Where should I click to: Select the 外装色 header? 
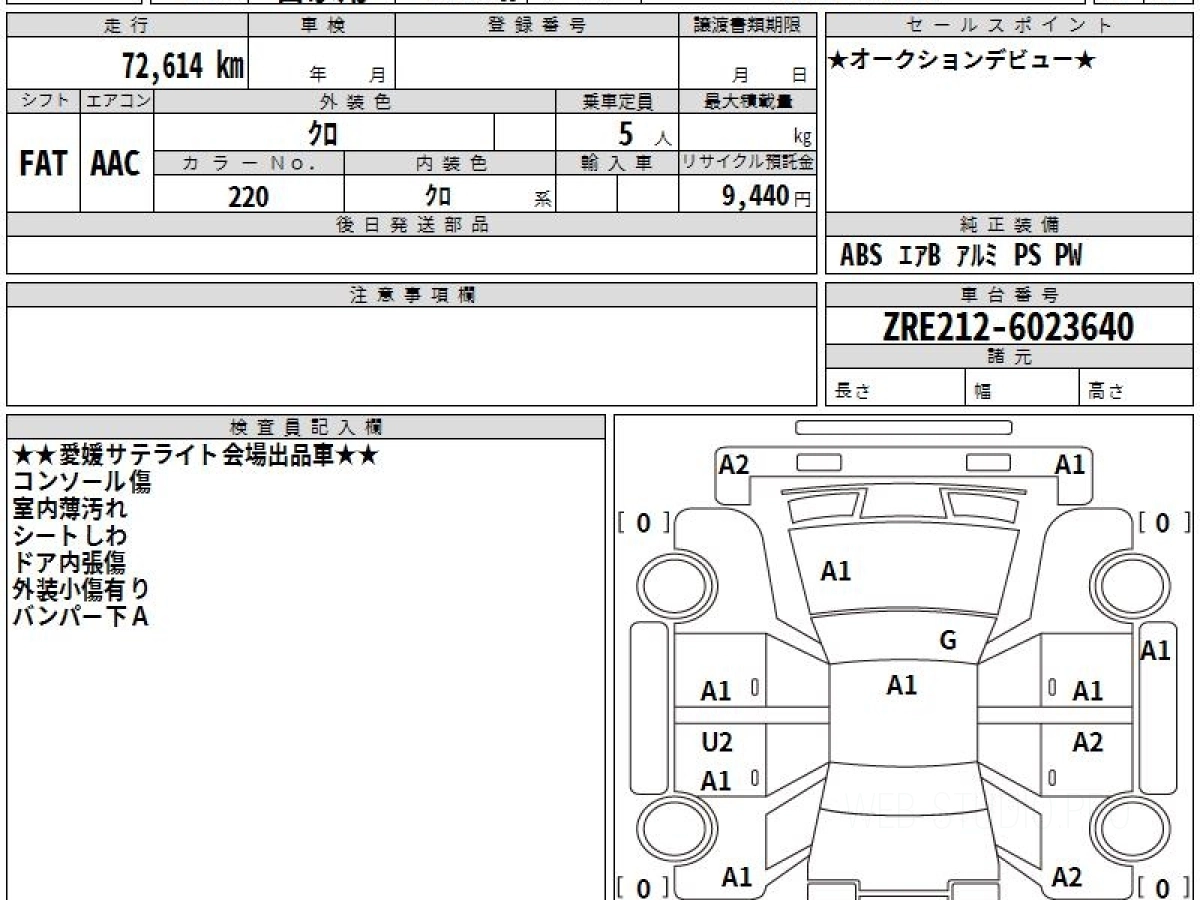[355, 101]
